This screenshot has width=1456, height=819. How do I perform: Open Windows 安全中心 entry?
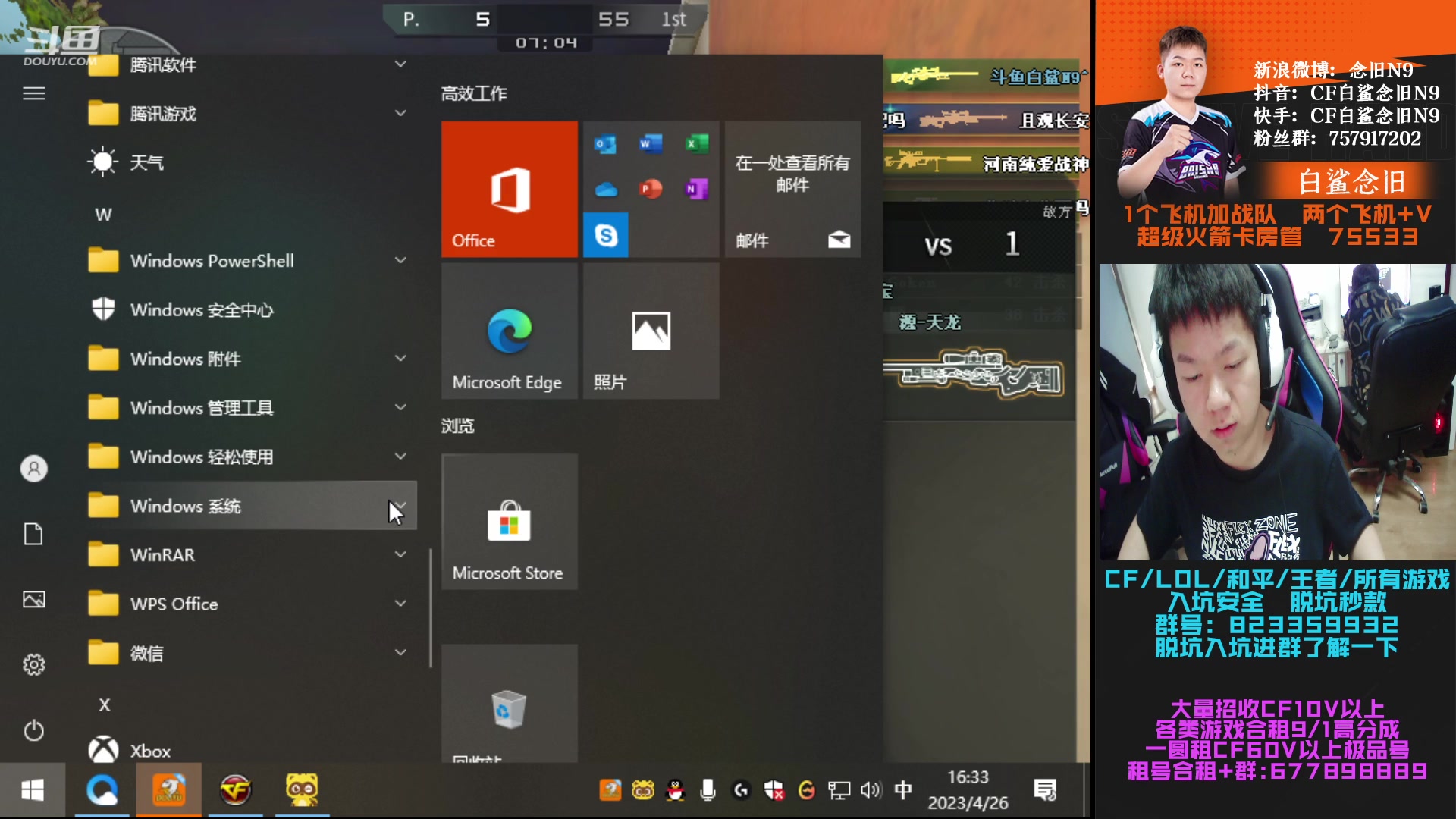tap(201, 309)
